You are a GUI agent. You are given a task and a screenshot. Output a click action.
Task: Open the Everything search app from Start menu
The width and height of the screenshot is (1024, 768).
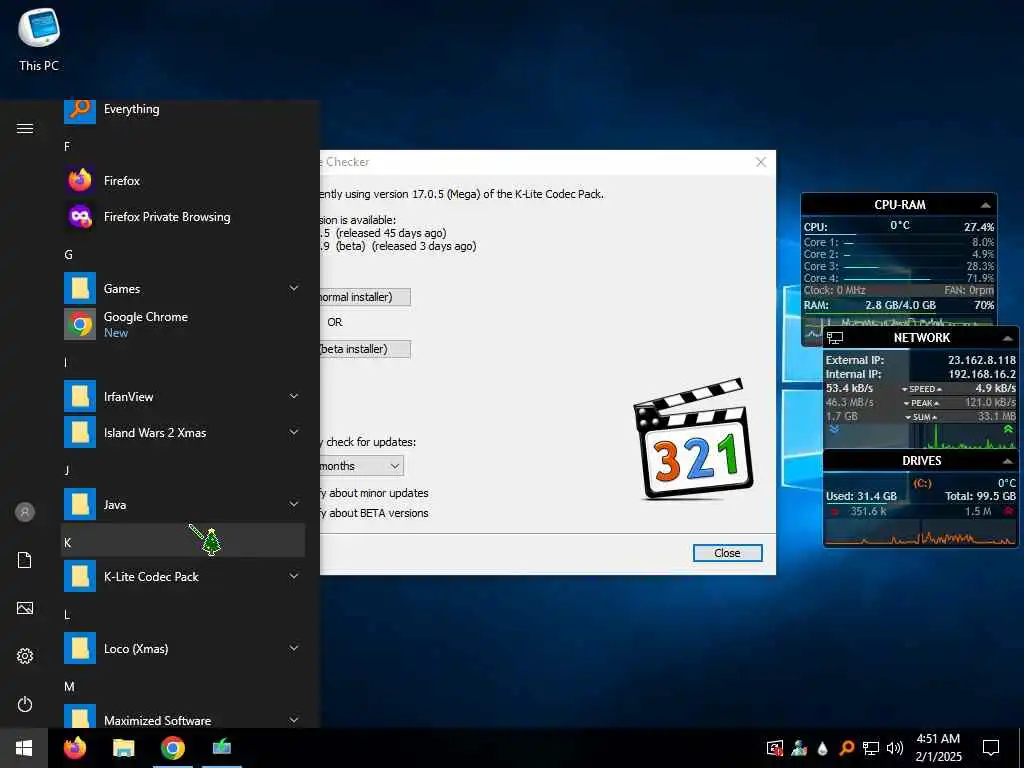coord(184,109)
